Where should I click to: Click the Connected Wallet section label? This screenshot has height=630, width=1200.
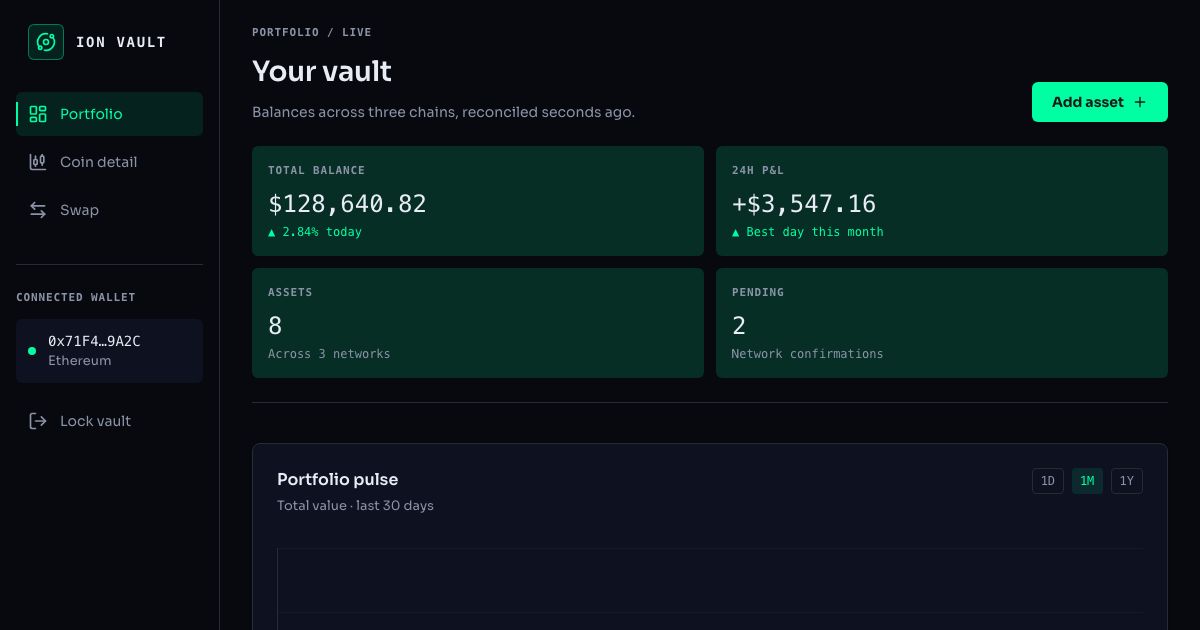tap(76, 297)
